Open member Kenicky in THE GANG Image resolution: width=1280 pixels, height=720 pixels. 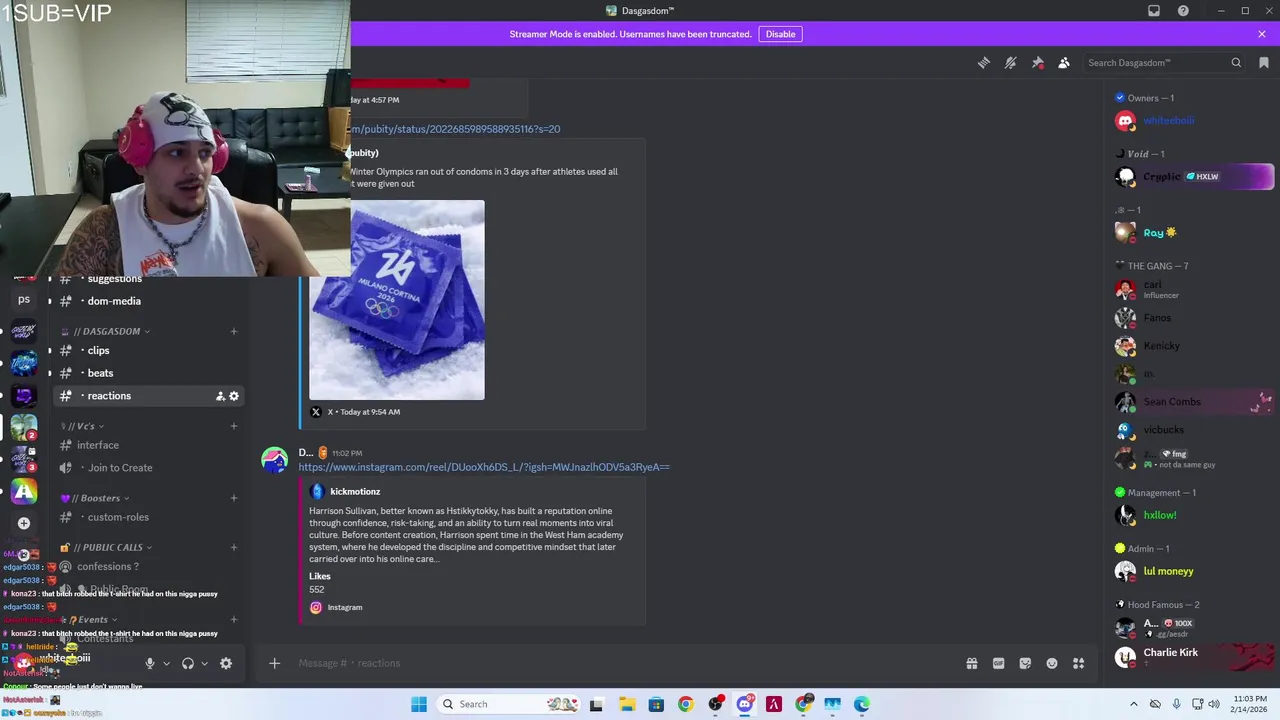1195,346
